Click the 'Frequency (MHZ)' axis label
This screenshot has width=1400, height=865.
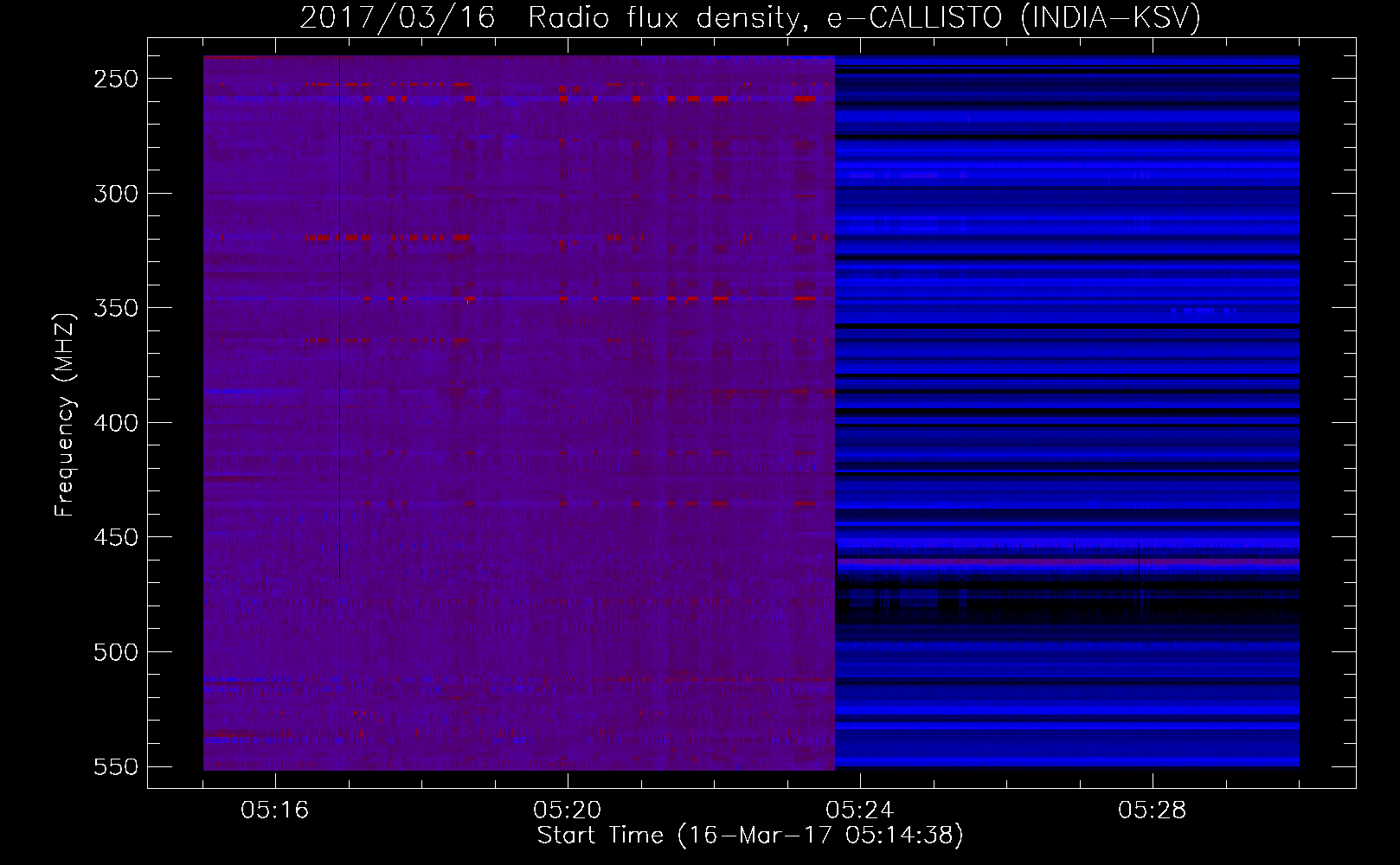(65, 414)
